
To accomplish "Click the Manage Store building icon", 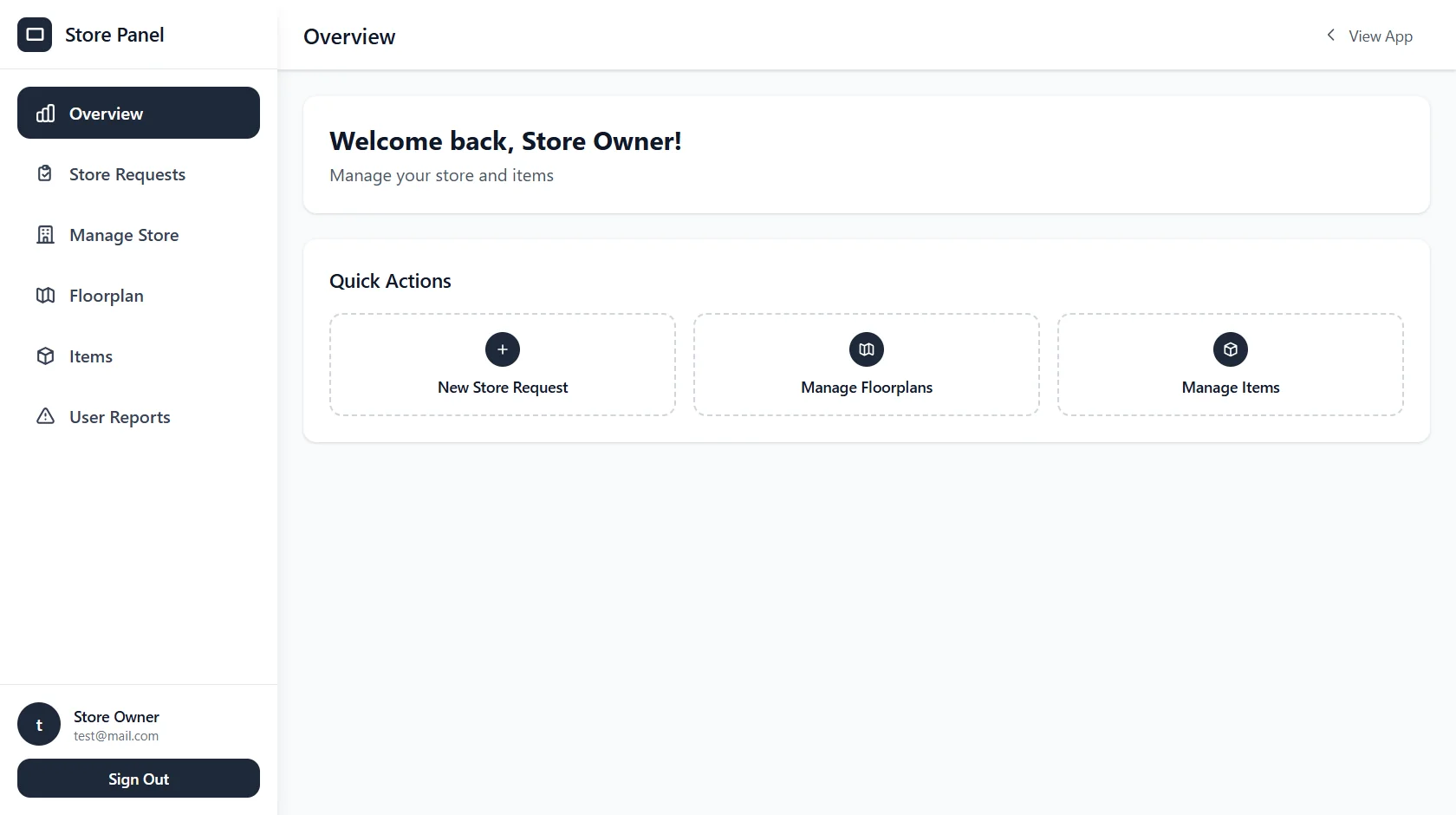I will 45,234.
